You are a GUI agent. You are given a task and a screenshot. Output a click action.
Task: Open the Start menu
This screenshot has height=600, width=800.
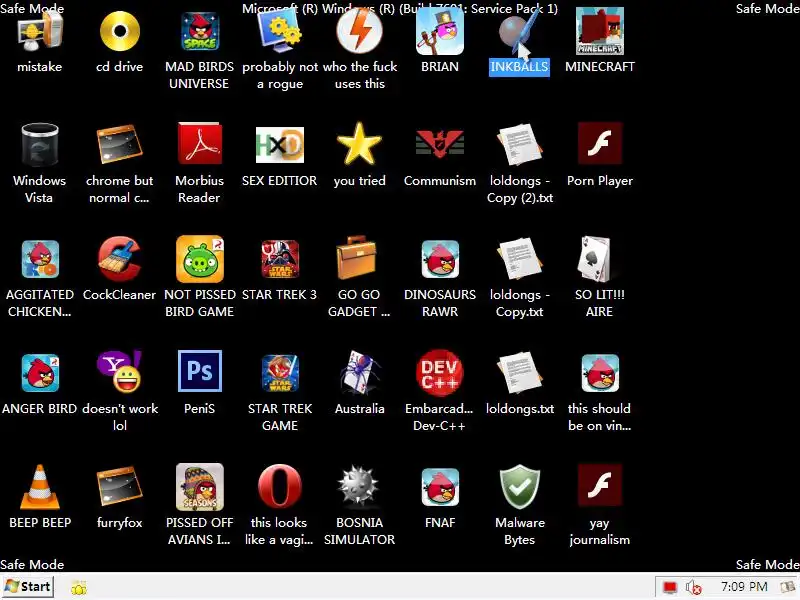(x=28, y=587)
